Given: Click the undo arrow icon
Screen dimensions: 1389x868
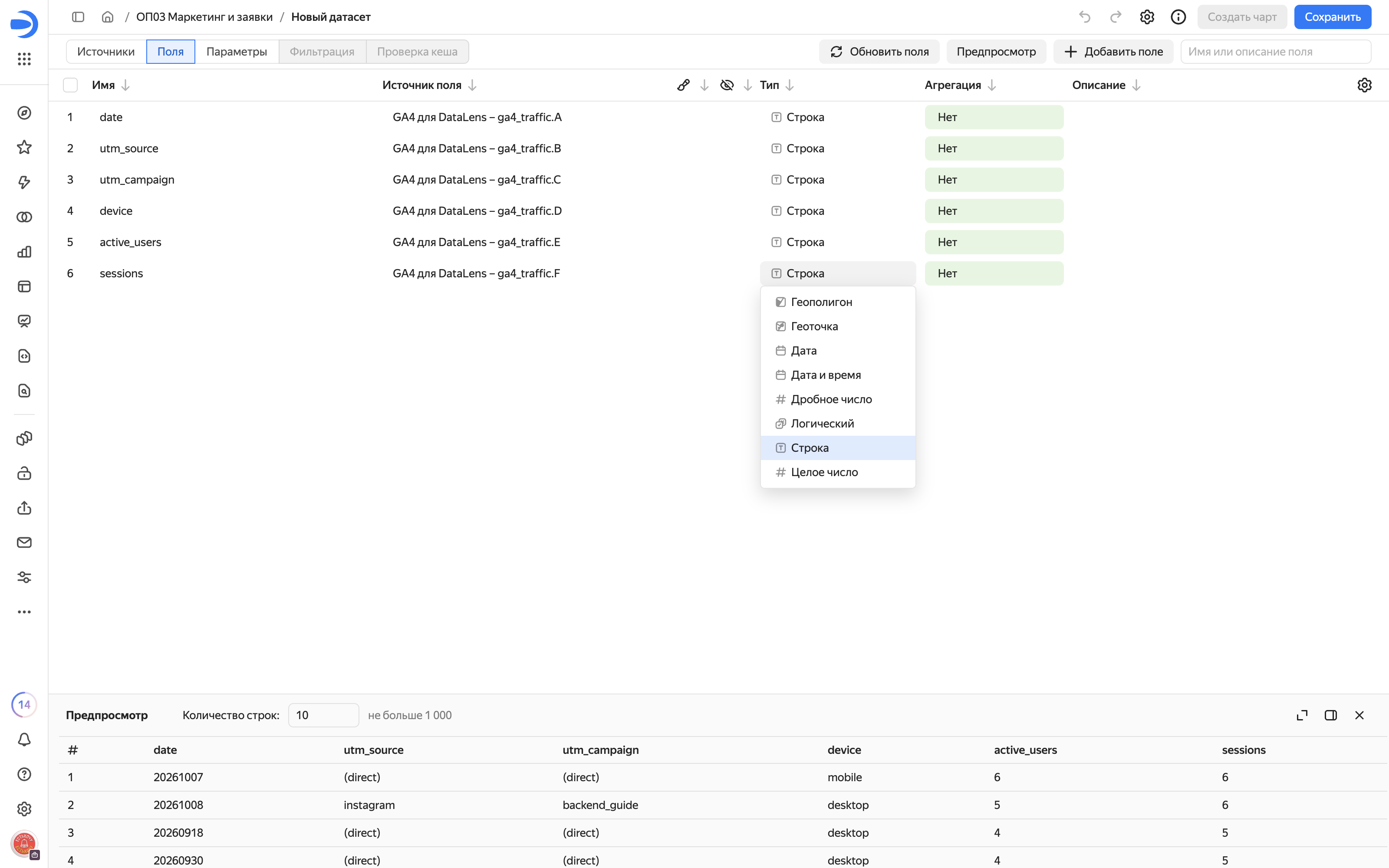Looking at the screenshot, I should click(1084, 17).
